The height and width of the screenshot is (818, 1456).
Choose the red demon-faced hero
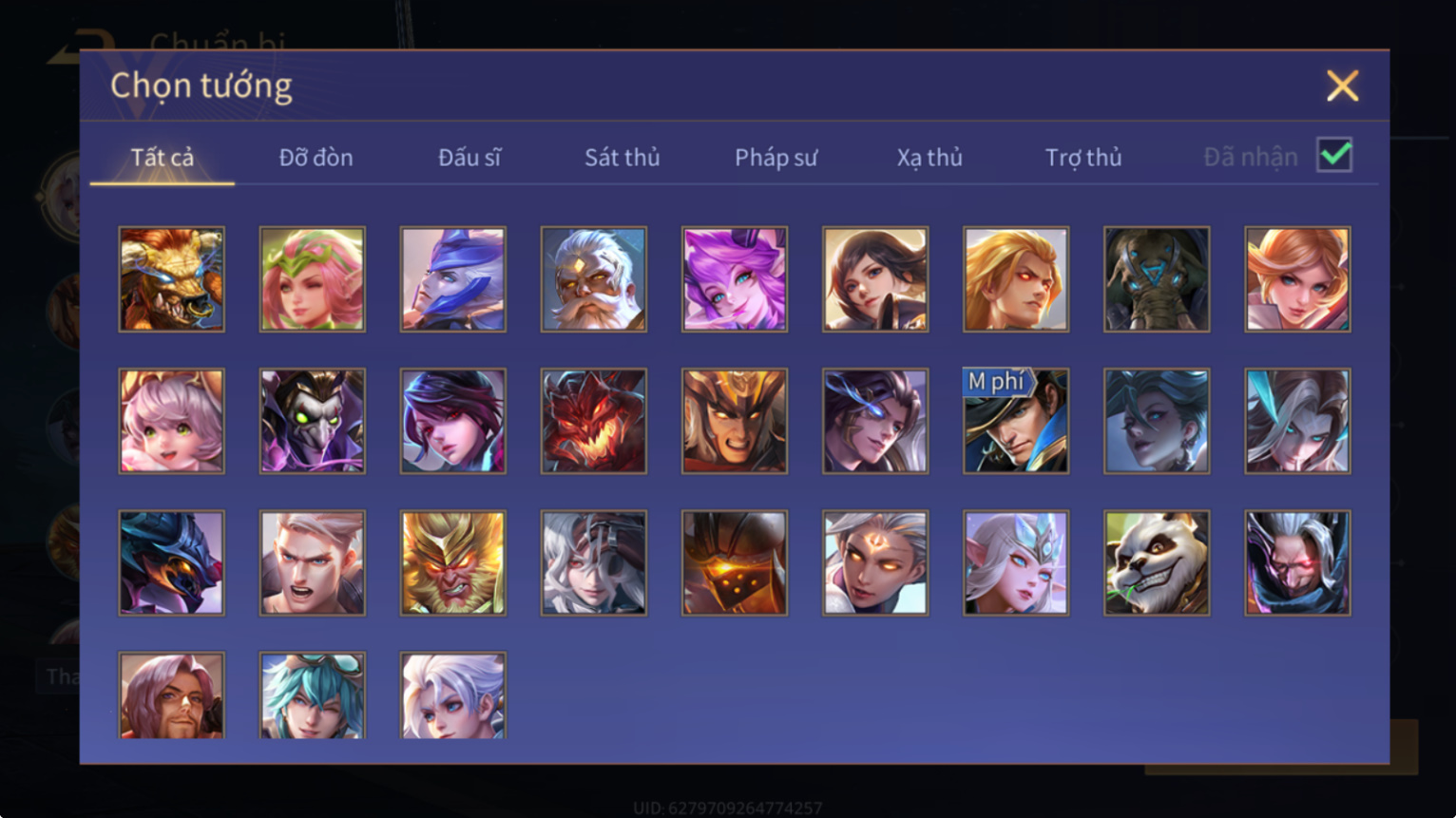[594, 421]
